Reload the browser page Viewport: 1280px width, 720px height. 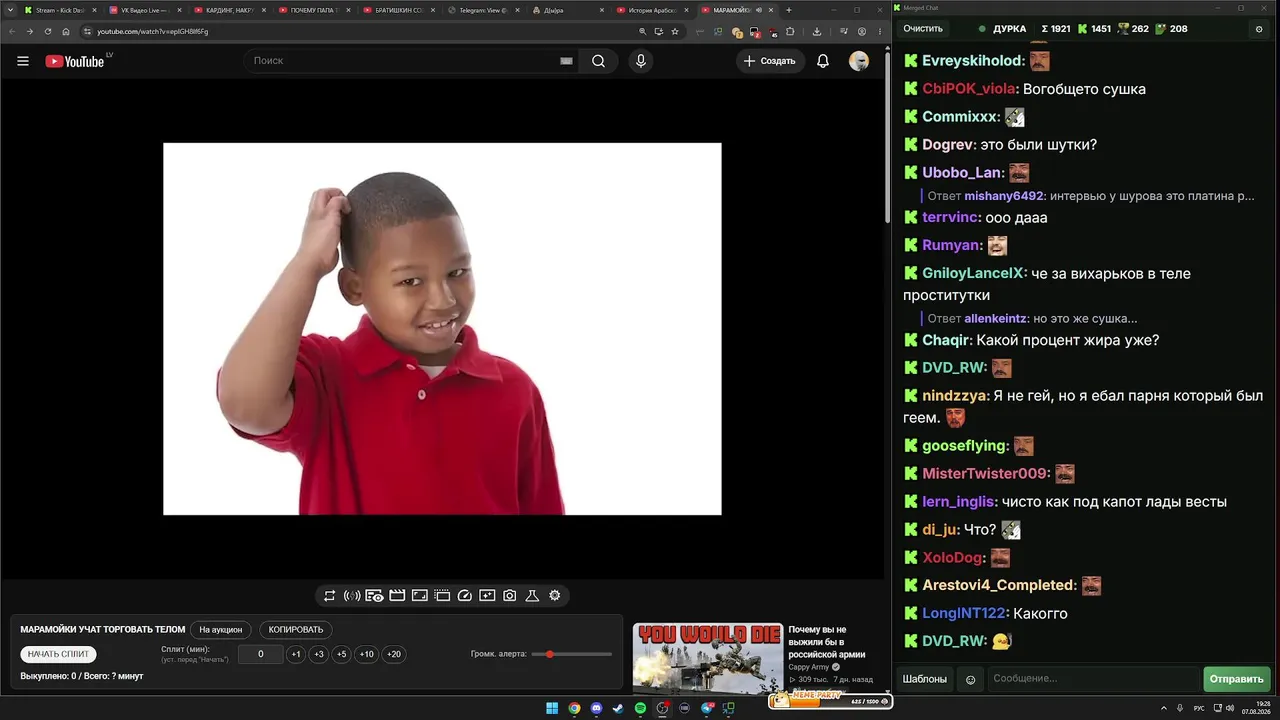click(x=48, y=31)
